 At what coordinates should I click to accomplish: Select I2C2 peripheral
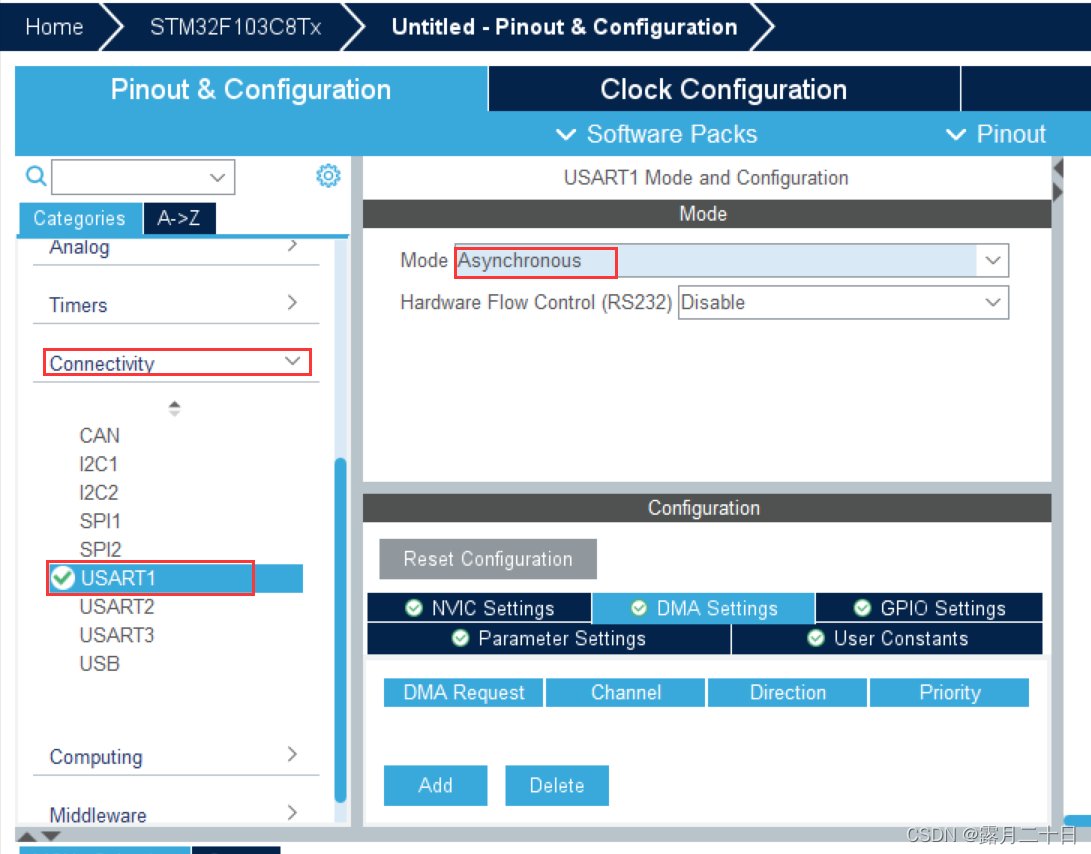coord(99,493)
